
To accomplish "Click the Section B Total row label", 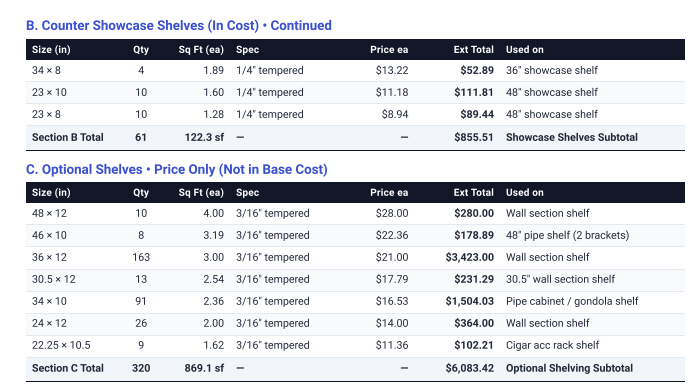I will (x=68, y=137).
